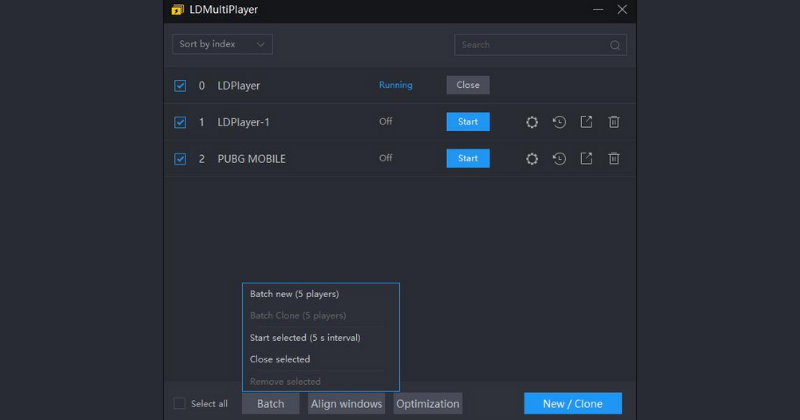Open settings gear for PUBG MOBILE

click(x=532, y=159)
